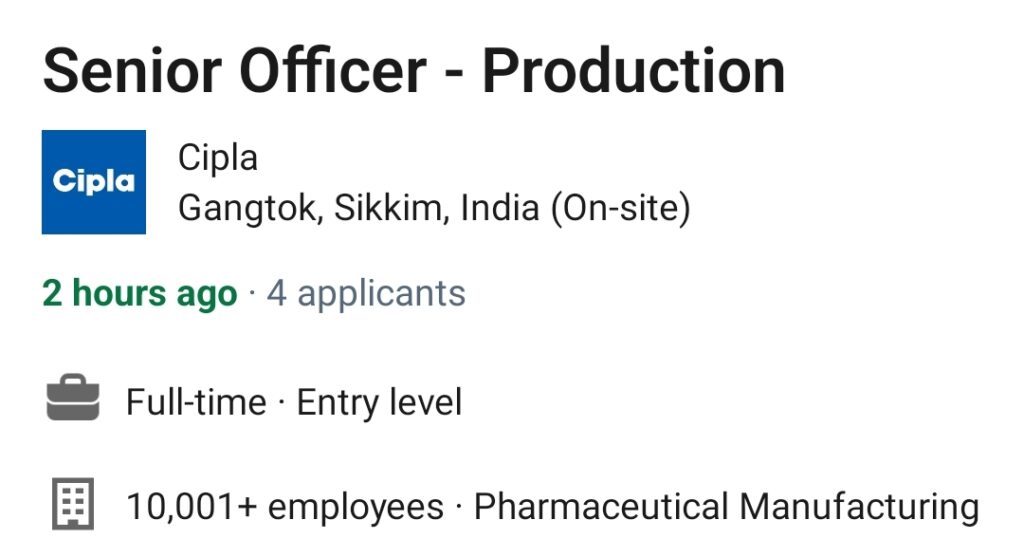This screenshot has width=1024, height=557.
Task: Click the word 'India' in location
Action: (x=500, y=208)
